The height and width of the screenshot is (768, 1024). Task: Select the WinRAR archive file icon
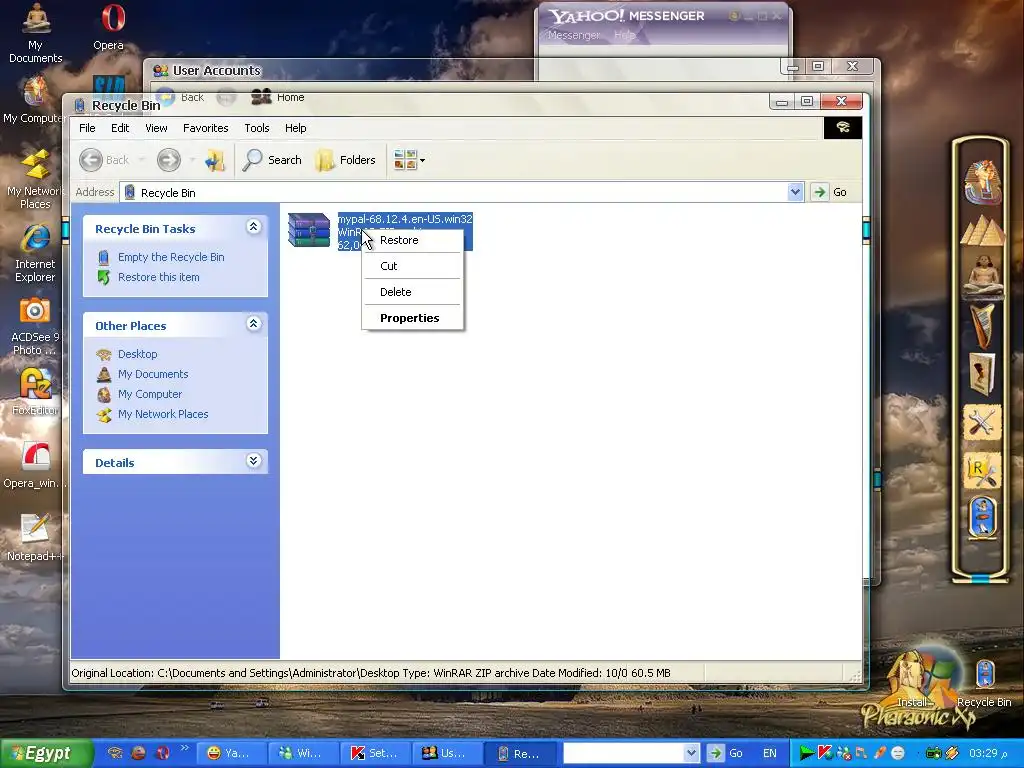[309, 230]
